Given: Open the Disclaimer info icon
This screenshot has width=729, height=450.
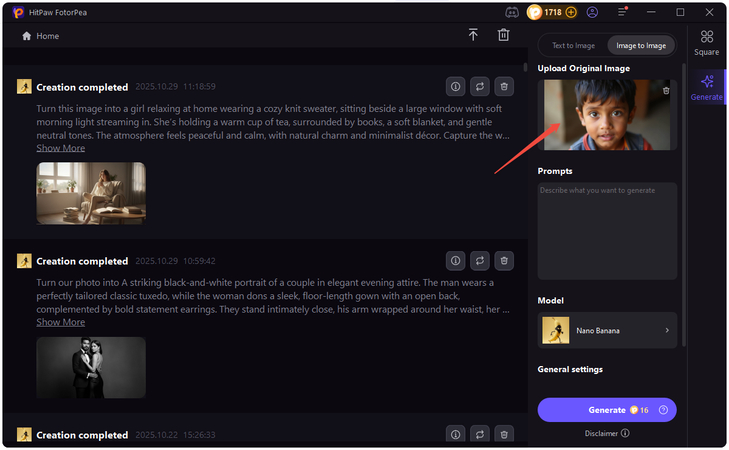Looking at the screenshot, I should pyautogui.click(x=625, y=433).
